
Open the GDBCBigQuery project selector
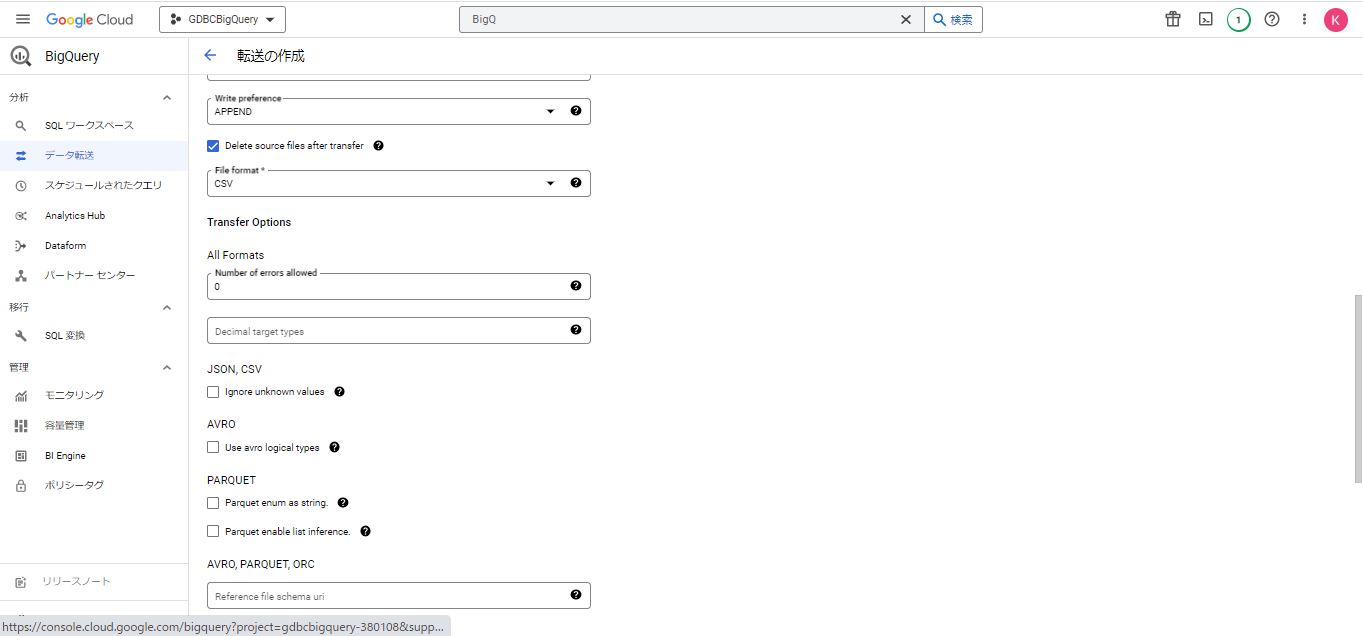[222, 19]
